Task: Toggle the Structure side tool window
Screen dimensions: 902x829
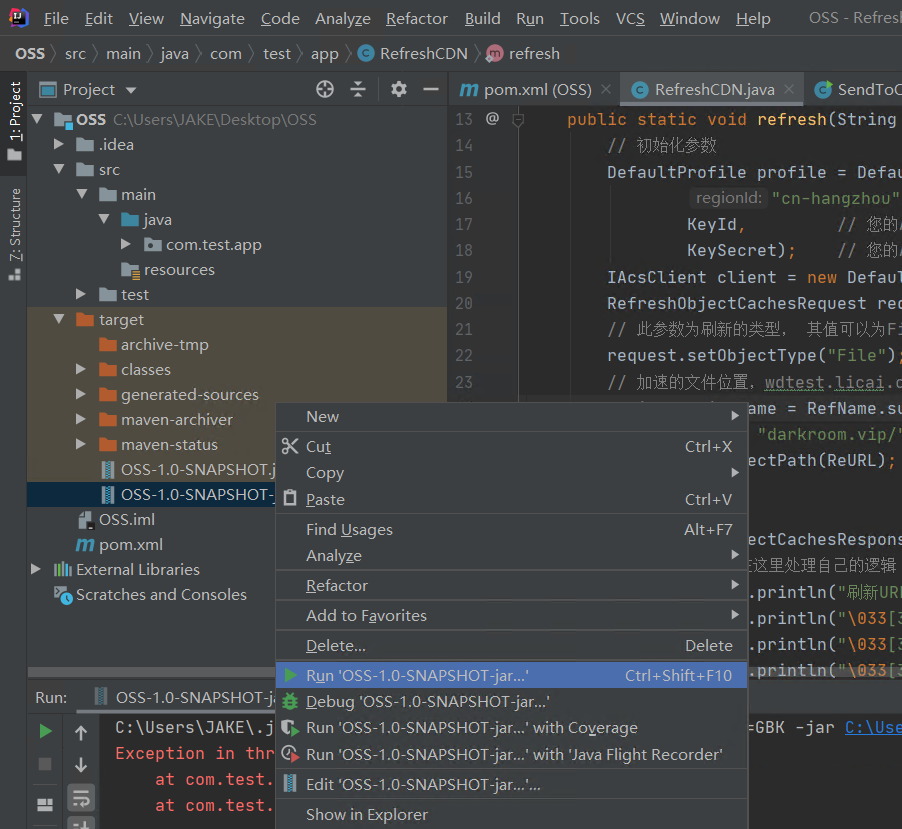Action: 14,232
